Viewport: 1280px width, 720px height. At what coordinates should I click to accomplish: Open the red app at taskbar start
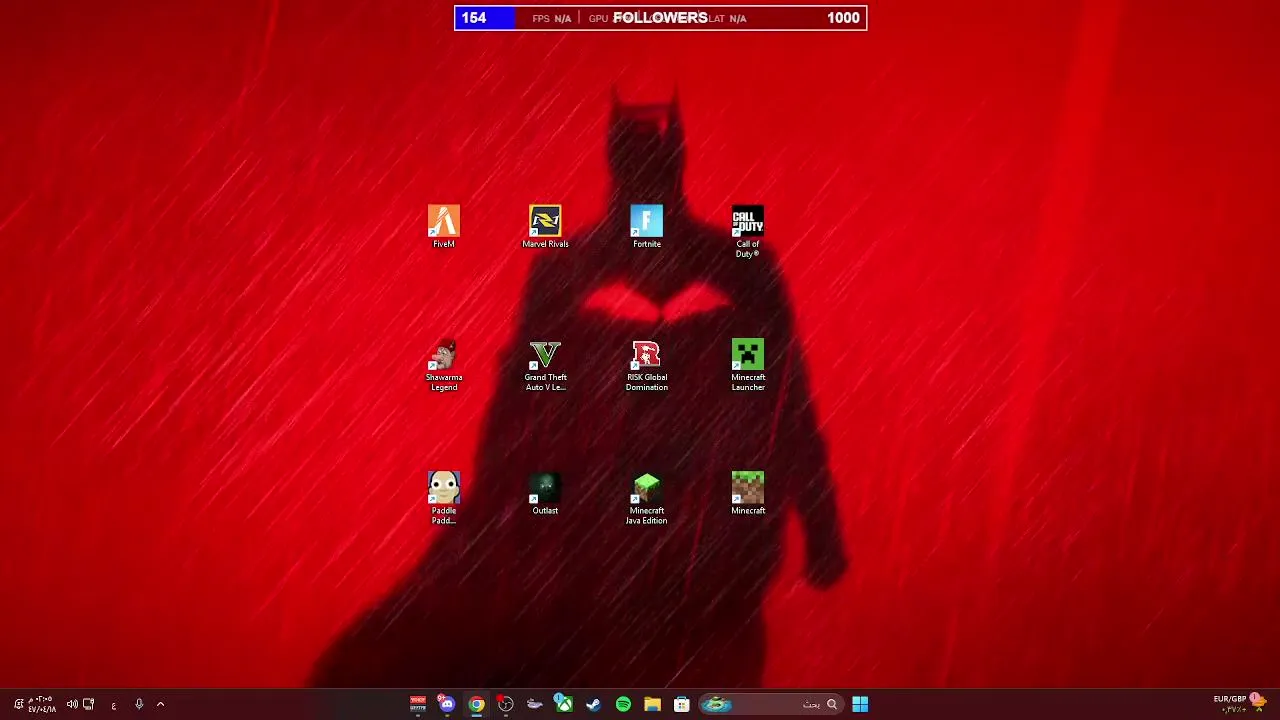click(x=418, y=704)
